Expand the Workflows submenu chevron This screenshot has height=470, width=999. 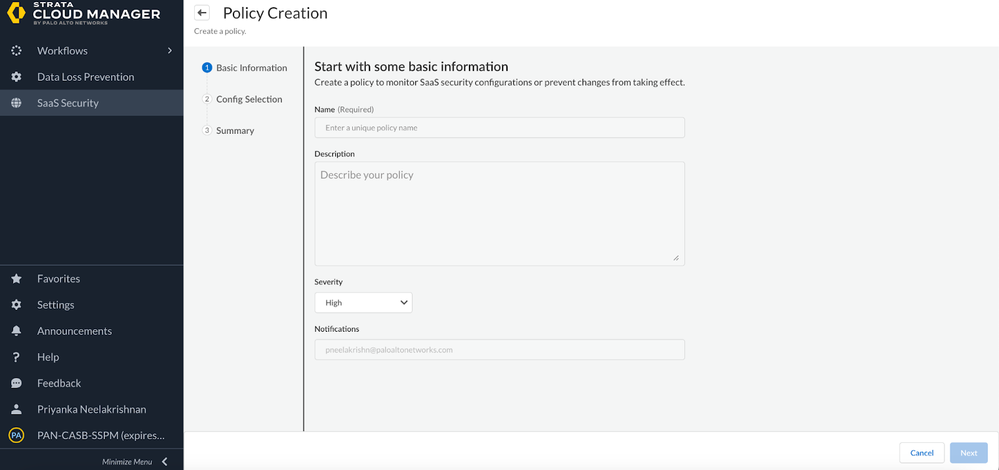(170, 51)
